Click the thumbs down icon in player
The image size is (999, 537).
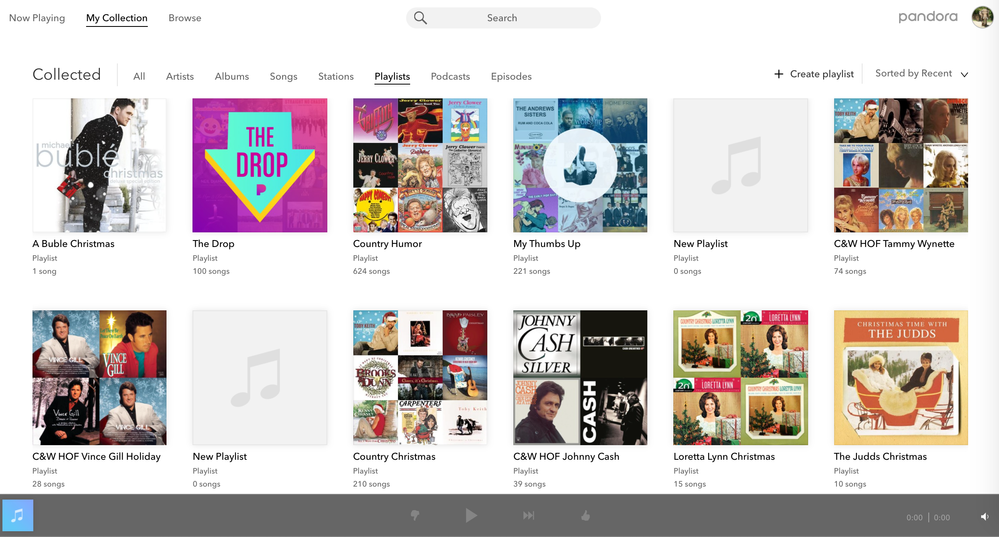(414, 515)
